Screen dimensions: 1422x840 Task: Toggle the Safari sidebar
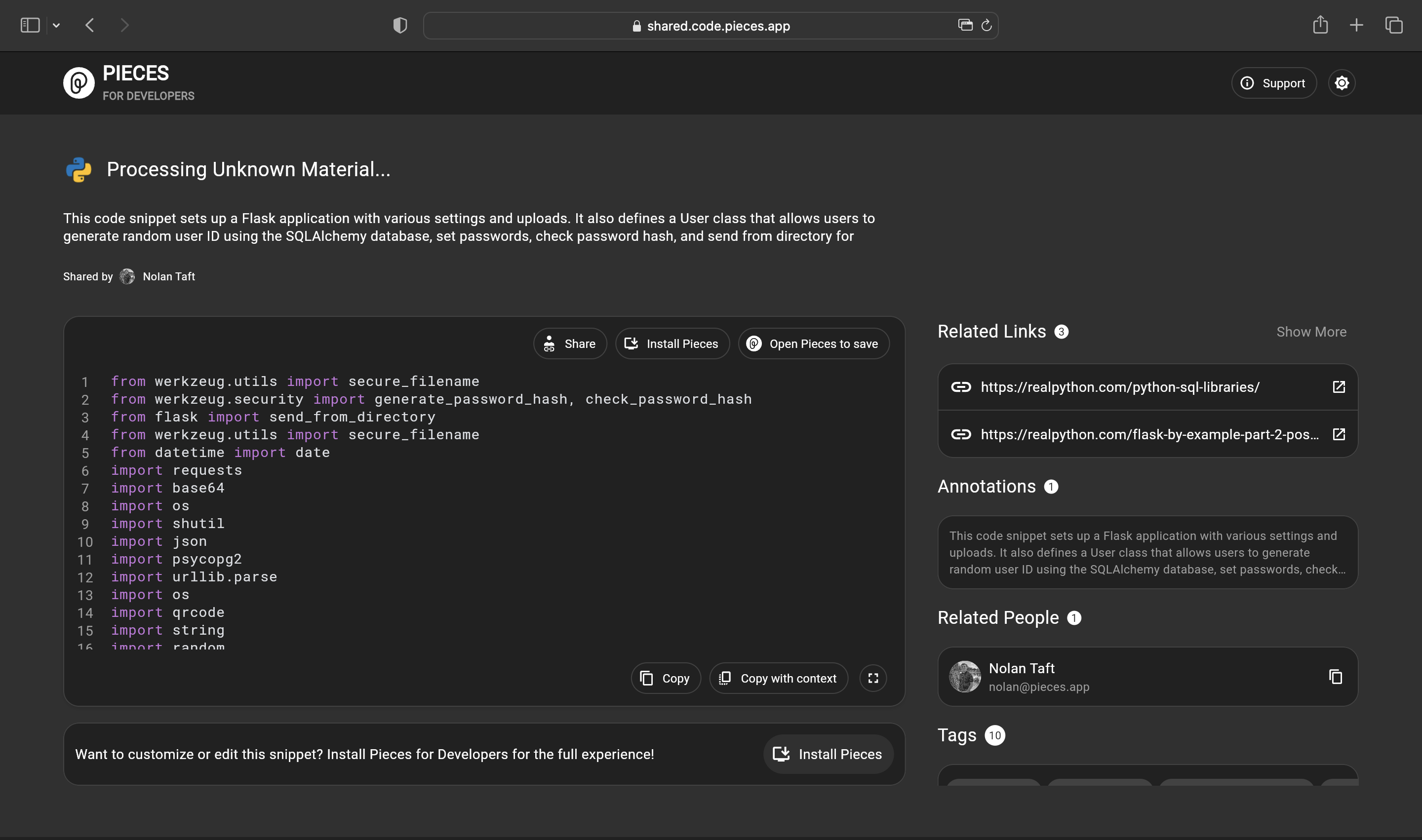point(30,26)
